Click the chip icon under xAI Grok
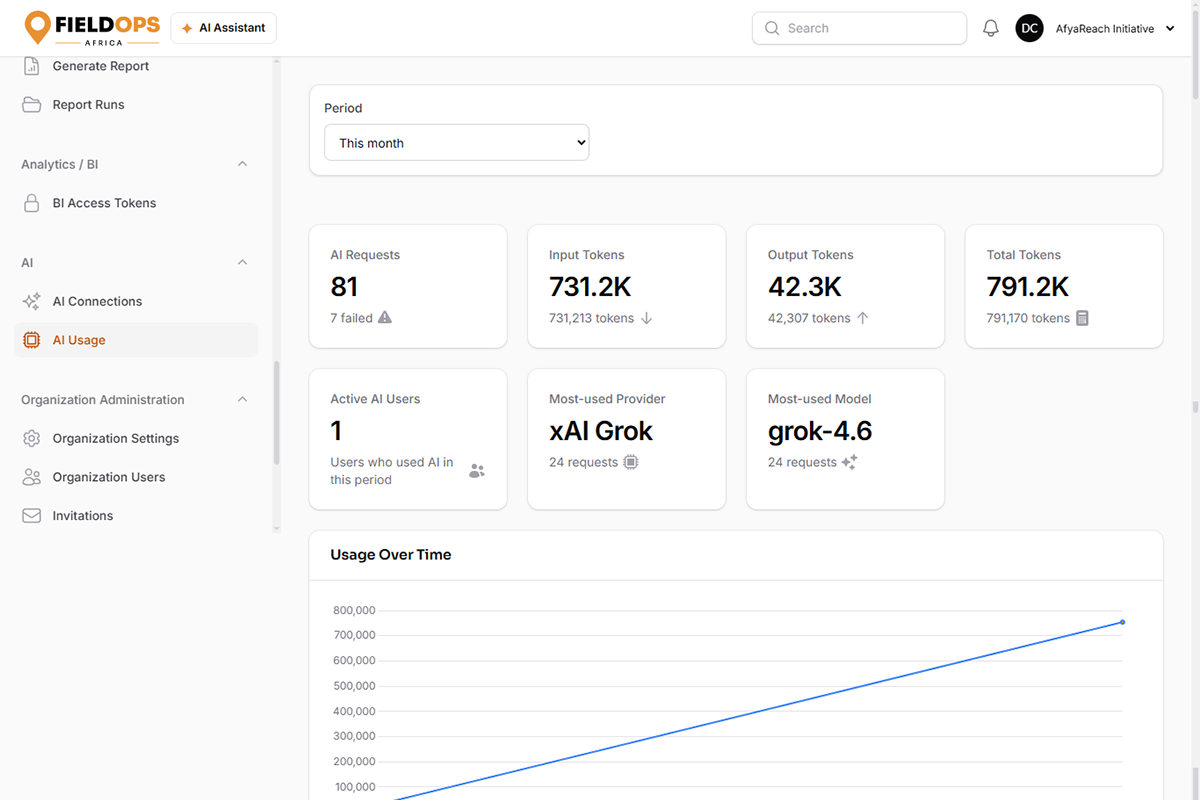 click(x=631, y=462)
